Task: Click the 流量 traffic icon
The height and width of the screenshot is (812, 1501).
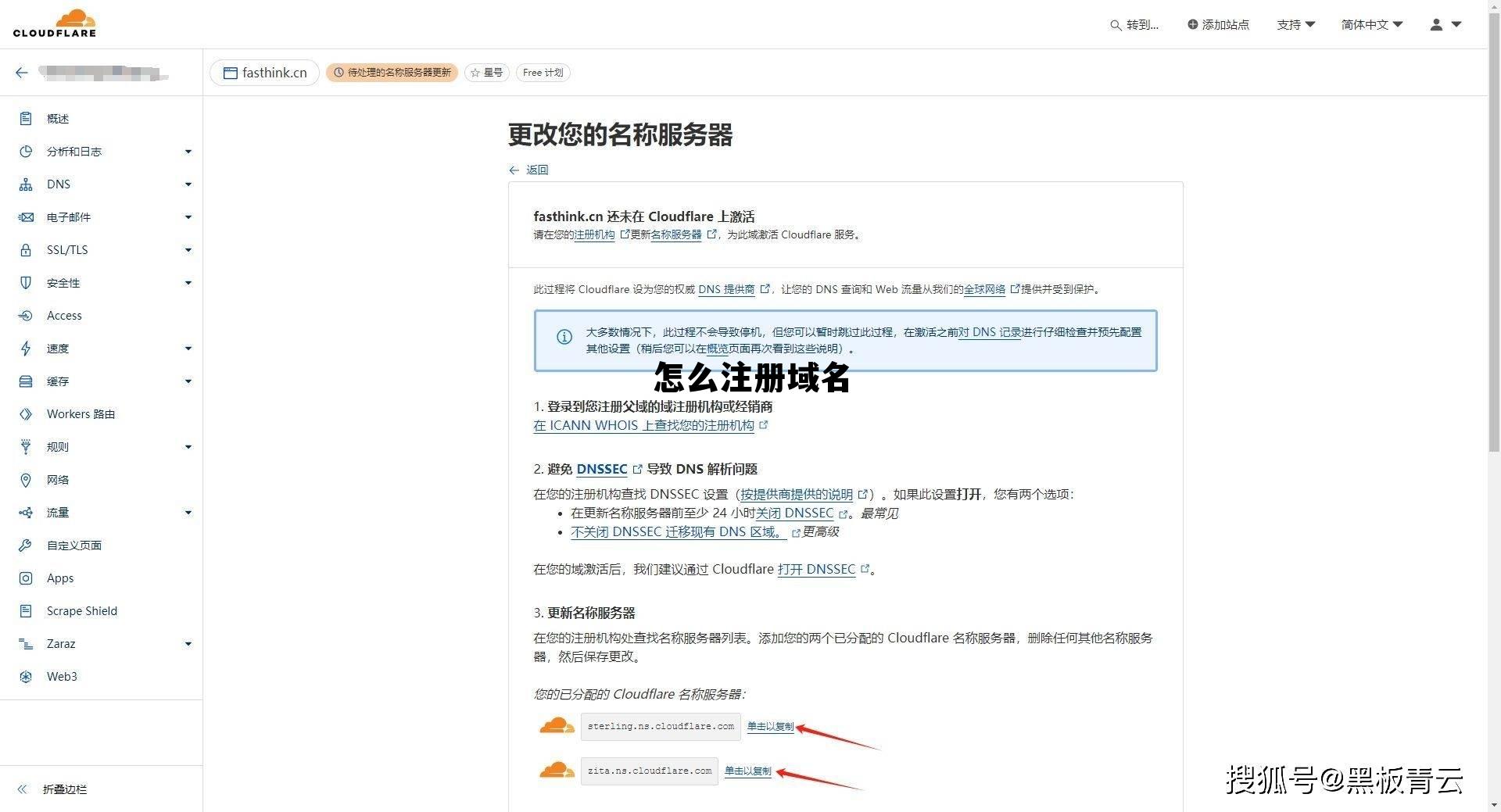Action: coord(26,513)
